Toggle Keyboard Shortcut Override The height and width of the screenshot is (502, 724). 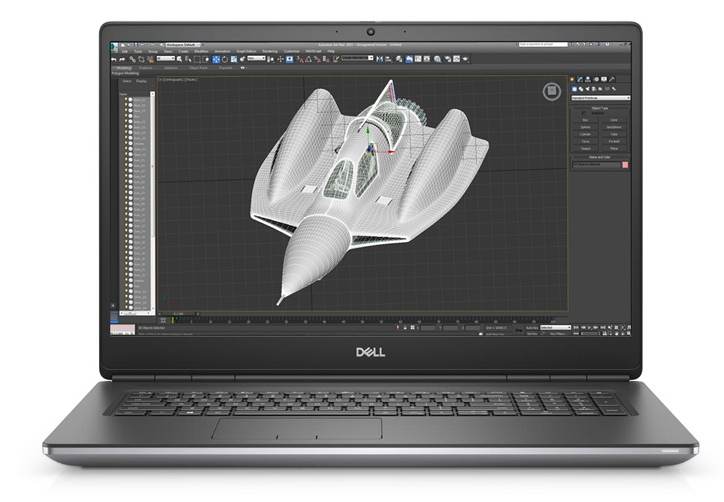[x=290, y=59]
